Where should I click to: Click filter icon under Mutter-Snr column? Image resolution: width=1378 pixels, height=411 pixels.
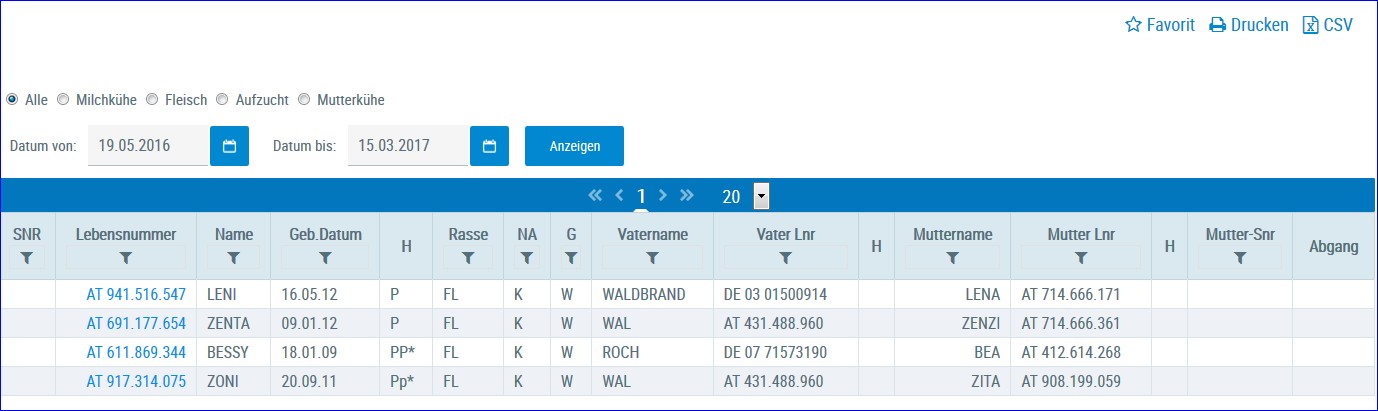[1239, 258]
